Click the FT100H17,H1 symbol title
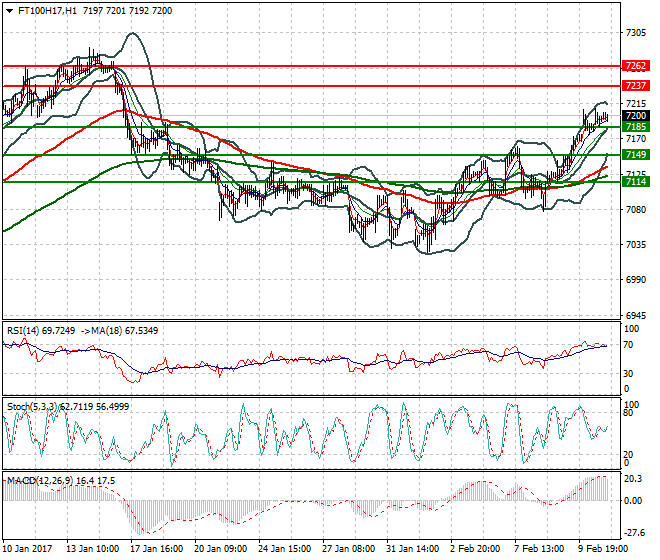 [x=48, y=11]
